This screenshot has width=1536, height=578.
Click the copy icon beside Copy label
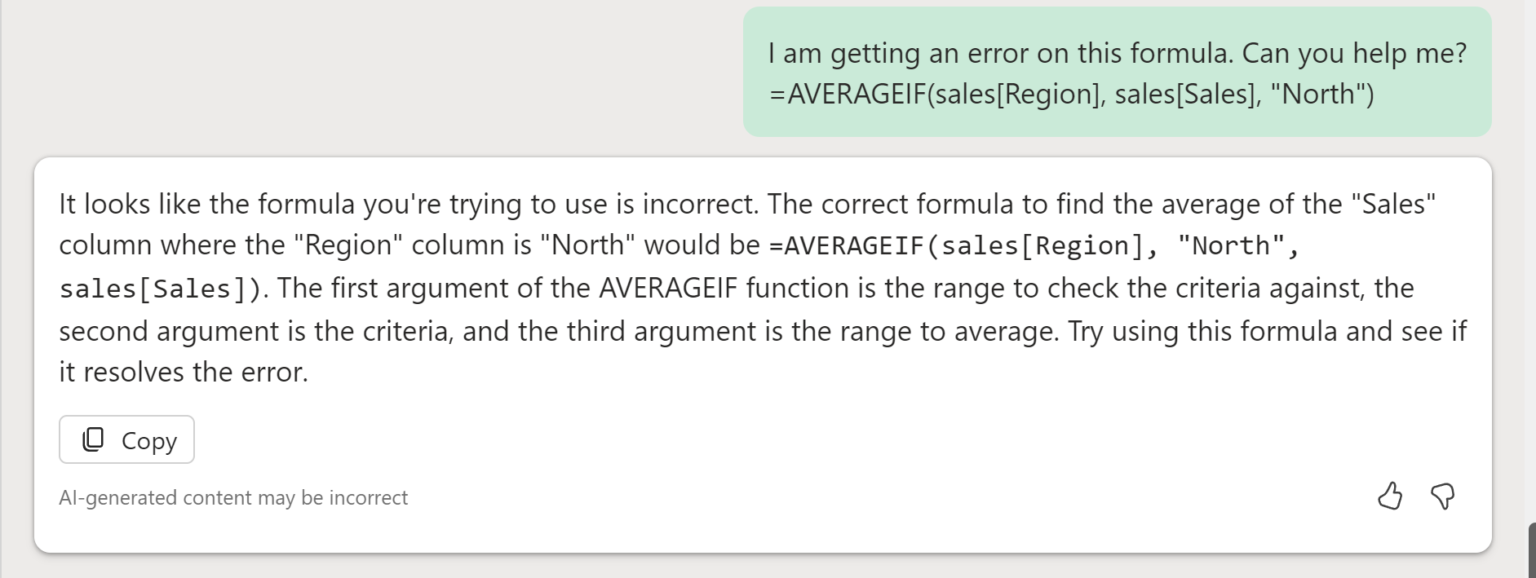pyautogui.click(x=93, y=440)
